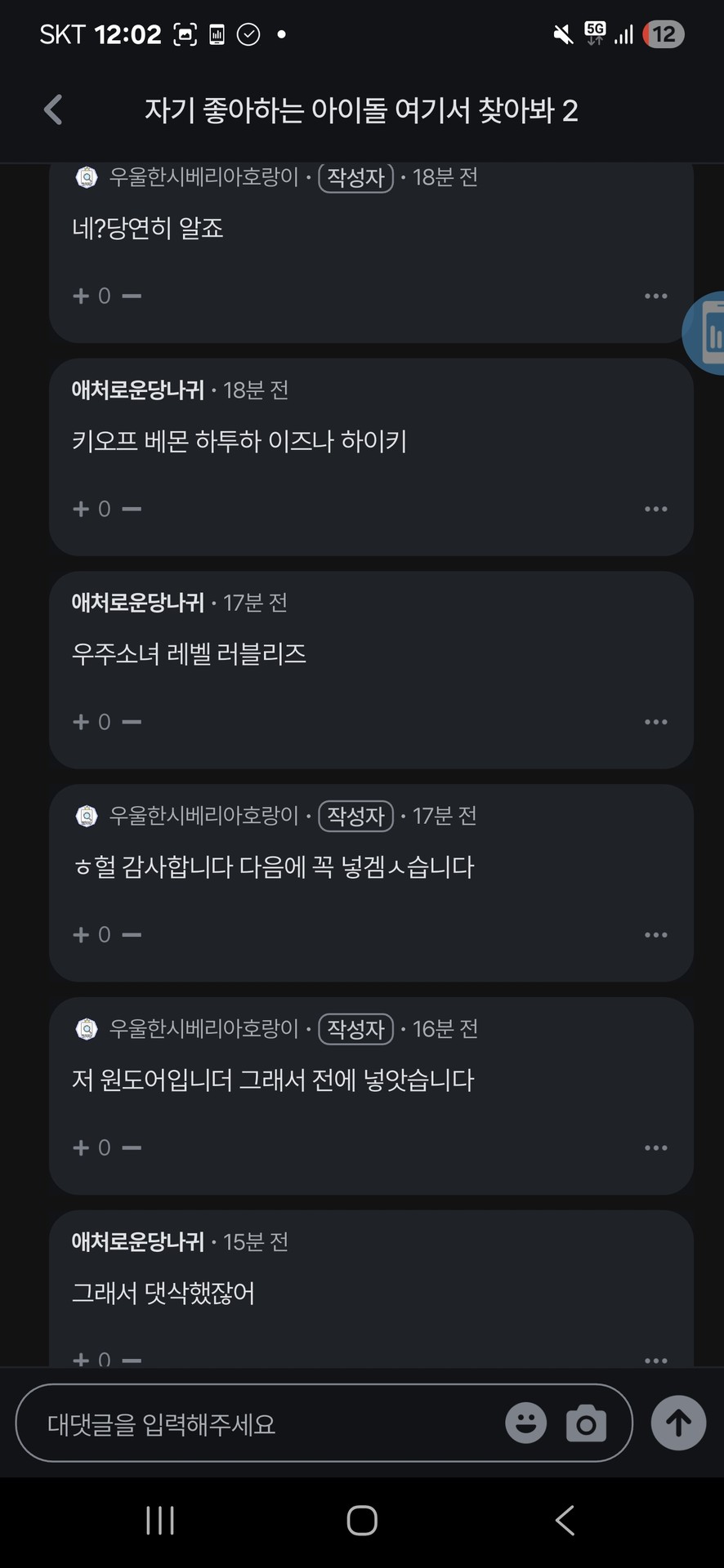Open 애처로운당나귀 profile from 18분 전 comment
Viewport: 724px width, 1568px height.
(137, 390)
